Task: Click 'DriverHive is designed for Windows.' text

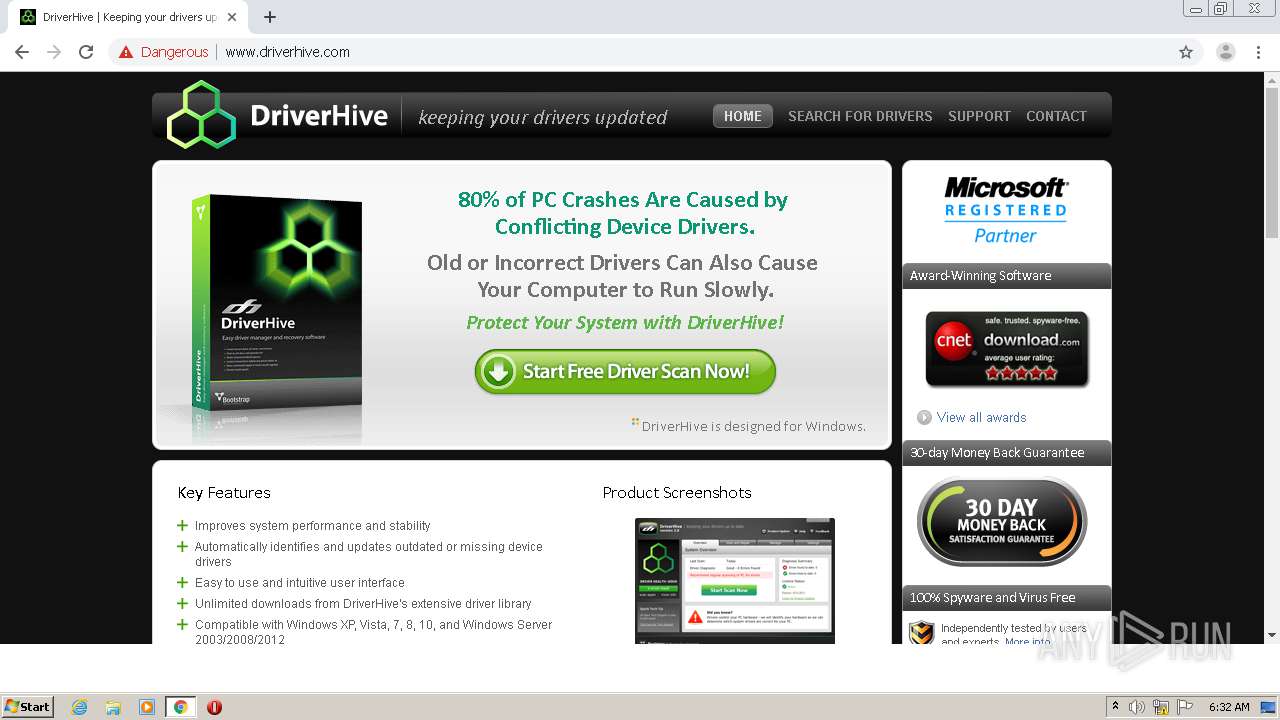Action: 754,426
